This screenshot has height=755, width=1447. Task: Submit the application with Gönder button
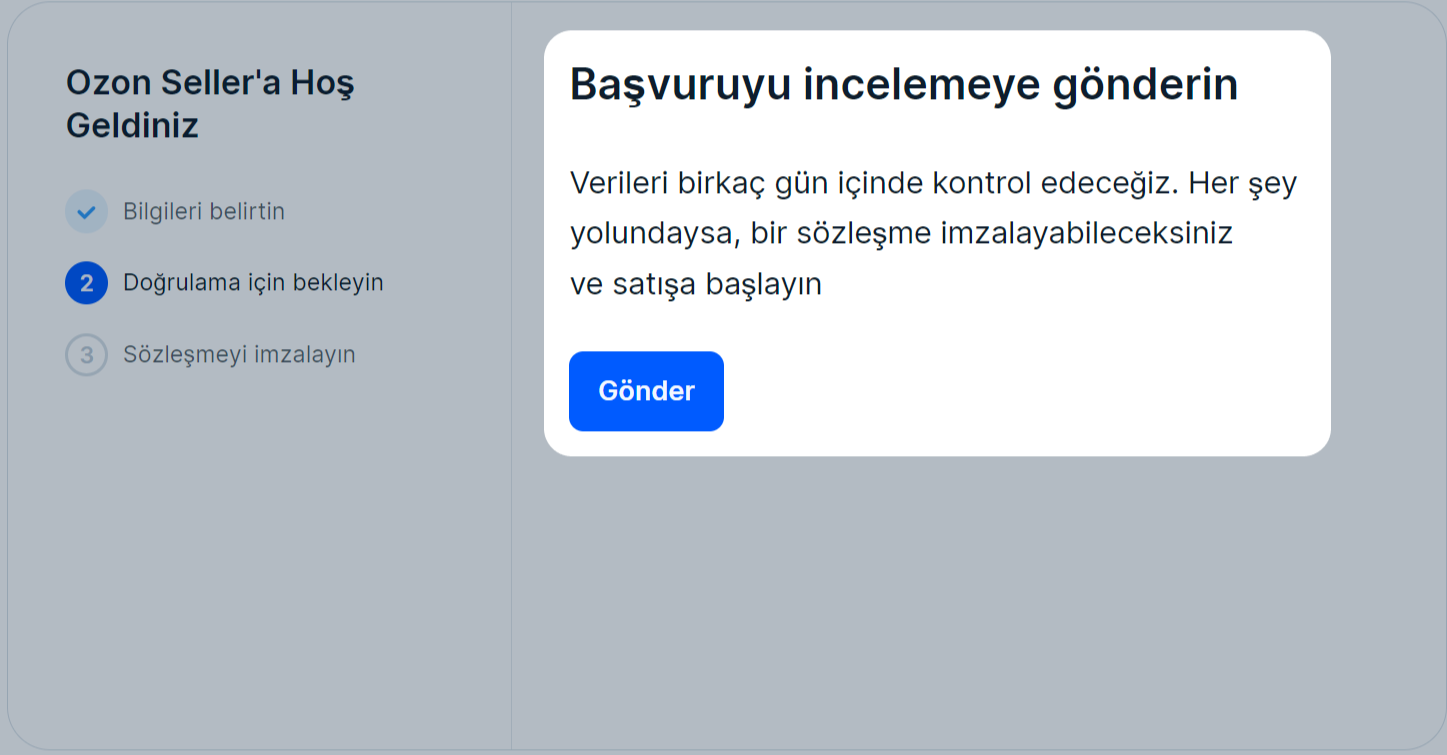[646, 391]
